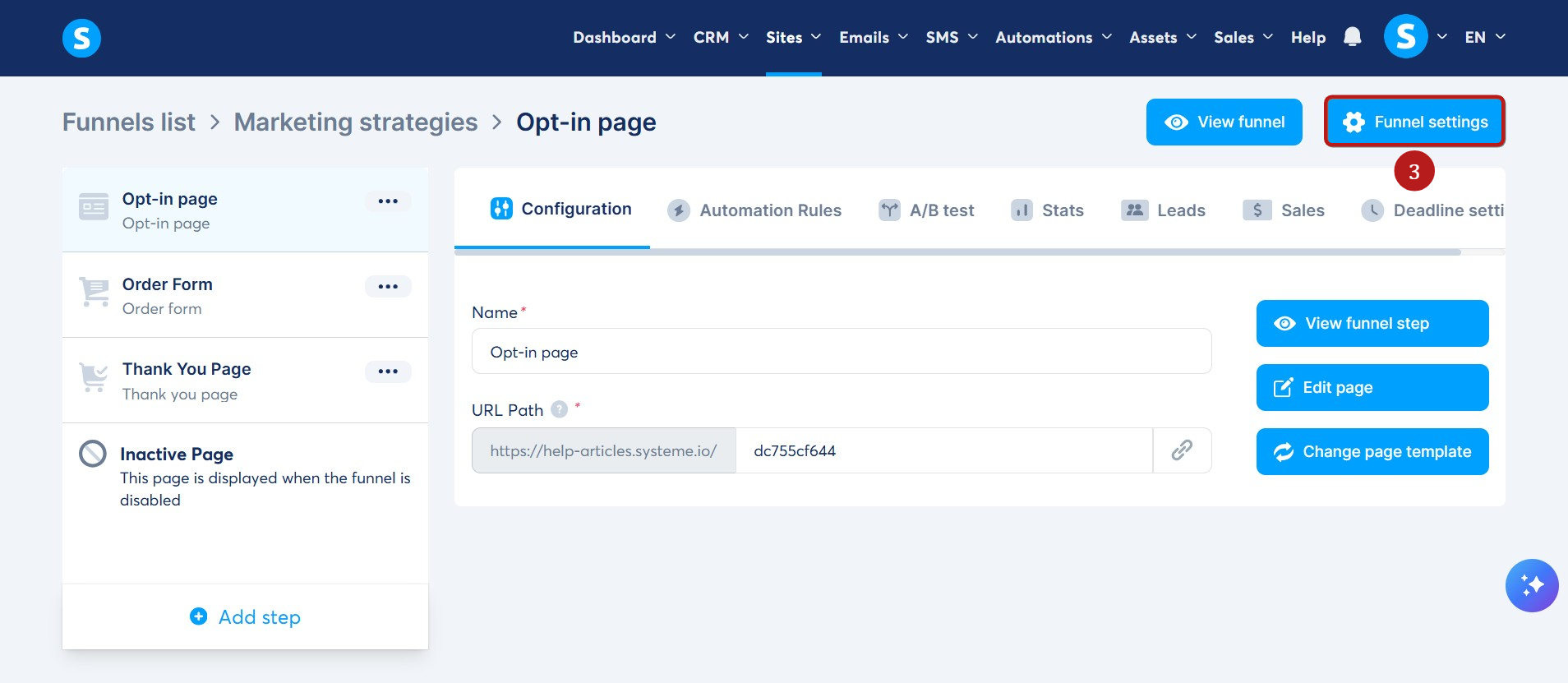Expand the Emails dropdown menu

pyautogui.click(x=874, y=38)
